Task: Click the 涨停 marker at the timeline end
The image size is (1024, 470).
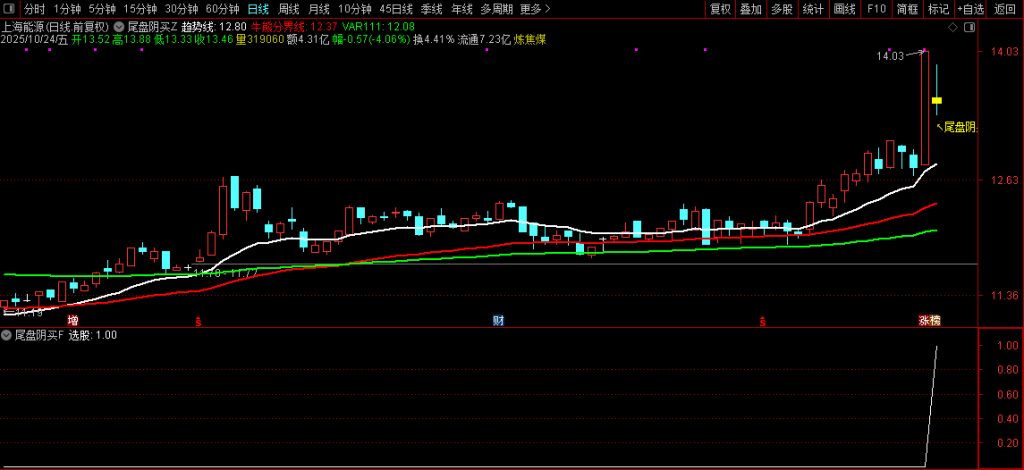Action: pyautogui.click(x=930, y=320)
